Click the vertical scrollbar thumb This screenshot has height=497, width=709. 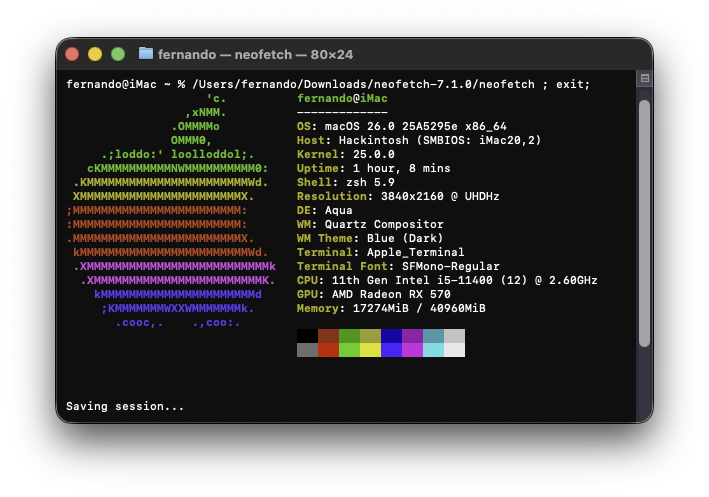click(x=644, y=223)
